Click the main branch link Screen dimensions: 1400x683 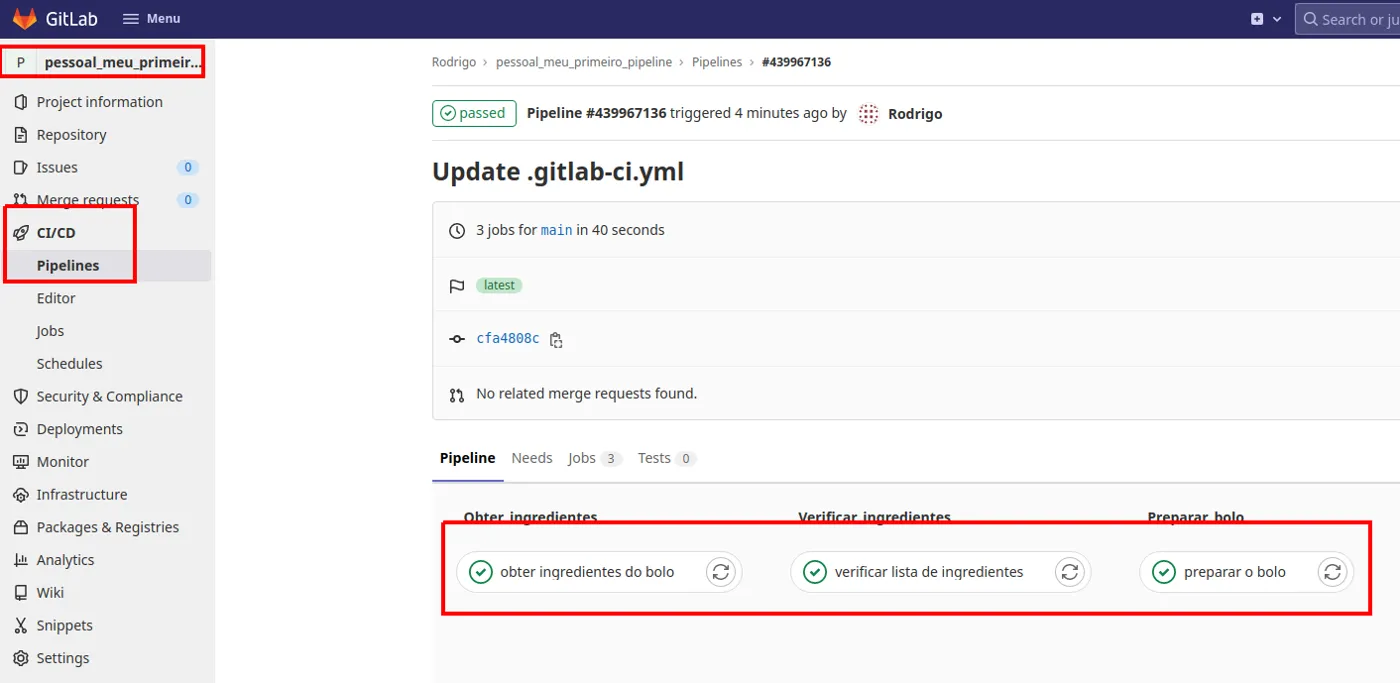pyautogui.click(x=557, y=230)
